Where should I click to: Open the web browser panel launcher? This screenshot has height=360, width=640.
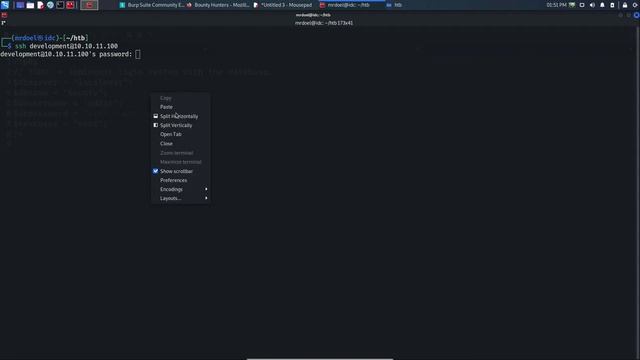click(50, 5)
